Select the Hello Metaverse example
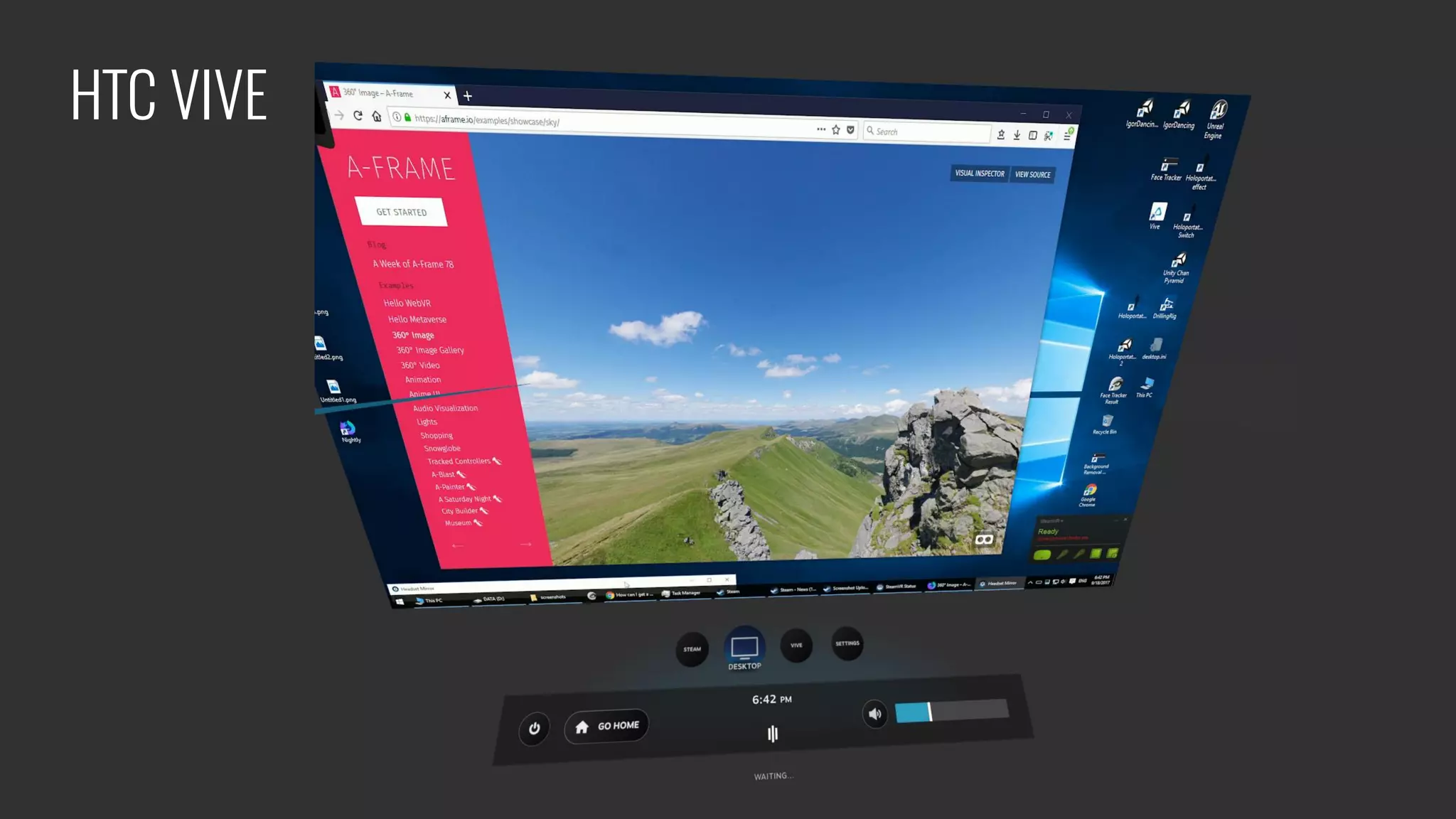This screenshot has height=819, width=1456. (x=417, y=319)
